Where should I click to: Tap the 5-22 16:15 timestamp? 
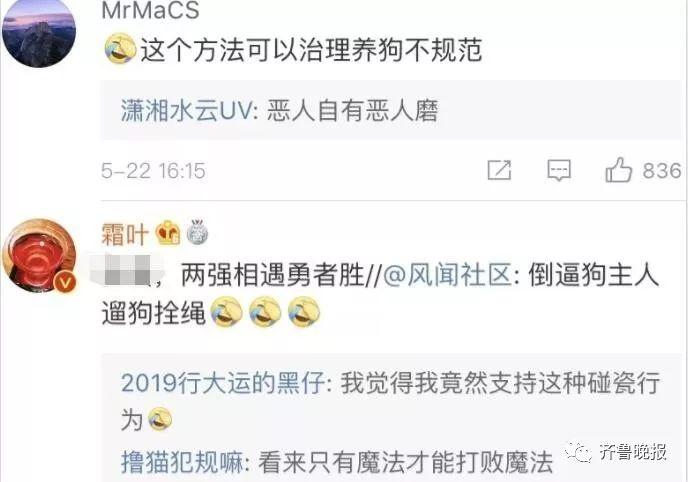pos(153,171)
